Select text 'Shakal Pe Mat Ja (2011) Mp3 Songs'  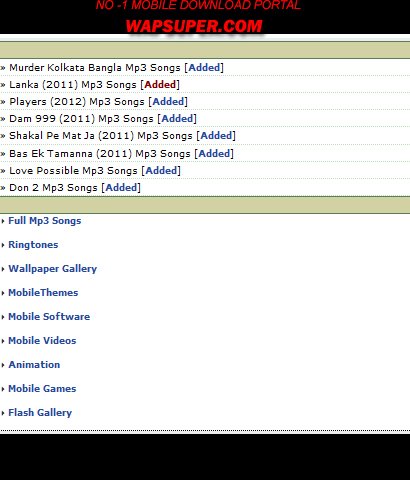click(101, 136)
